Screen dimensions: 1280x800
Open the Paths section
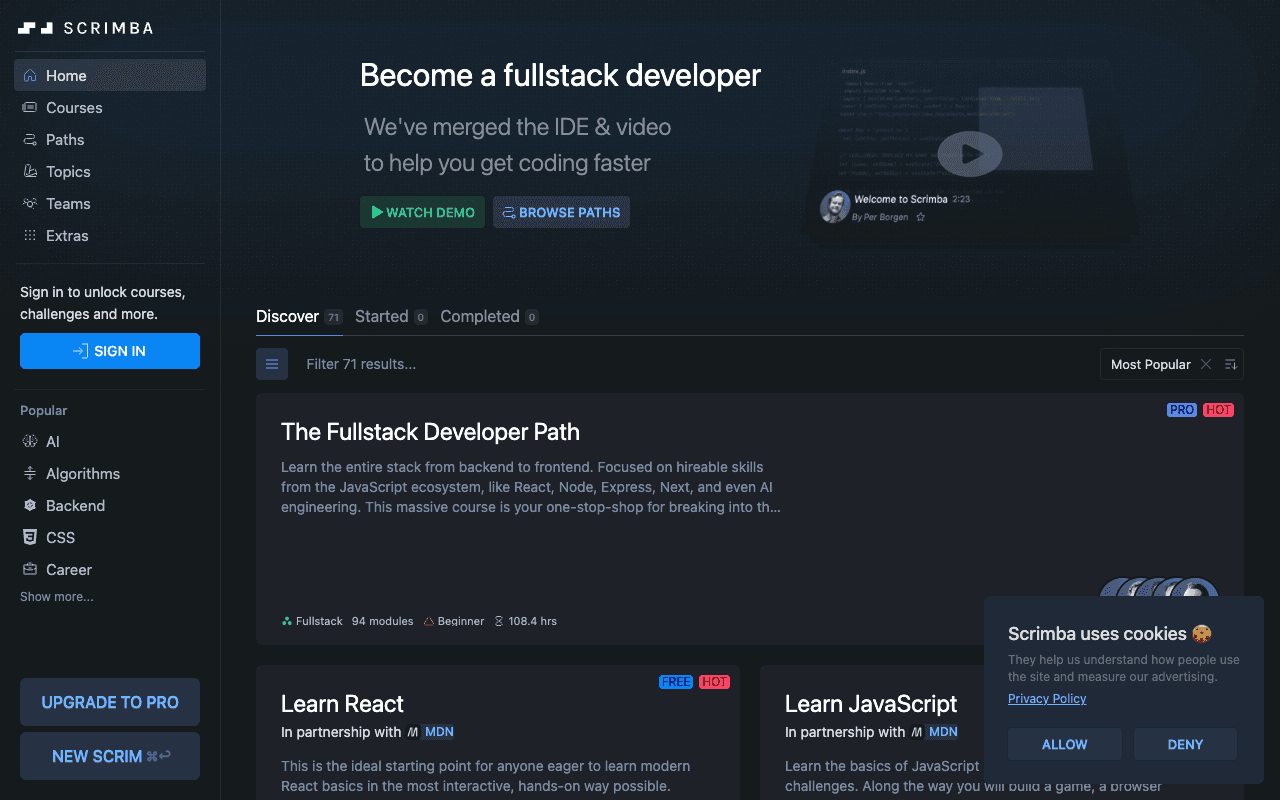coord(110,139)
